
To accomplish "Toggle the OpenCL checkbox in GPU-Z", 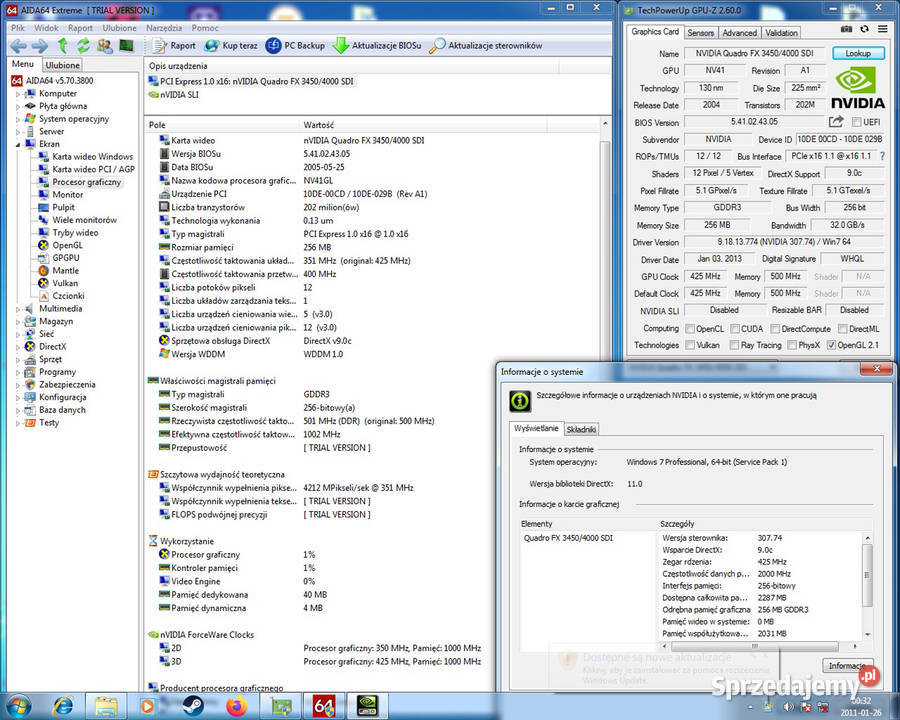I will pyautogui.click(x=690, y=328).
